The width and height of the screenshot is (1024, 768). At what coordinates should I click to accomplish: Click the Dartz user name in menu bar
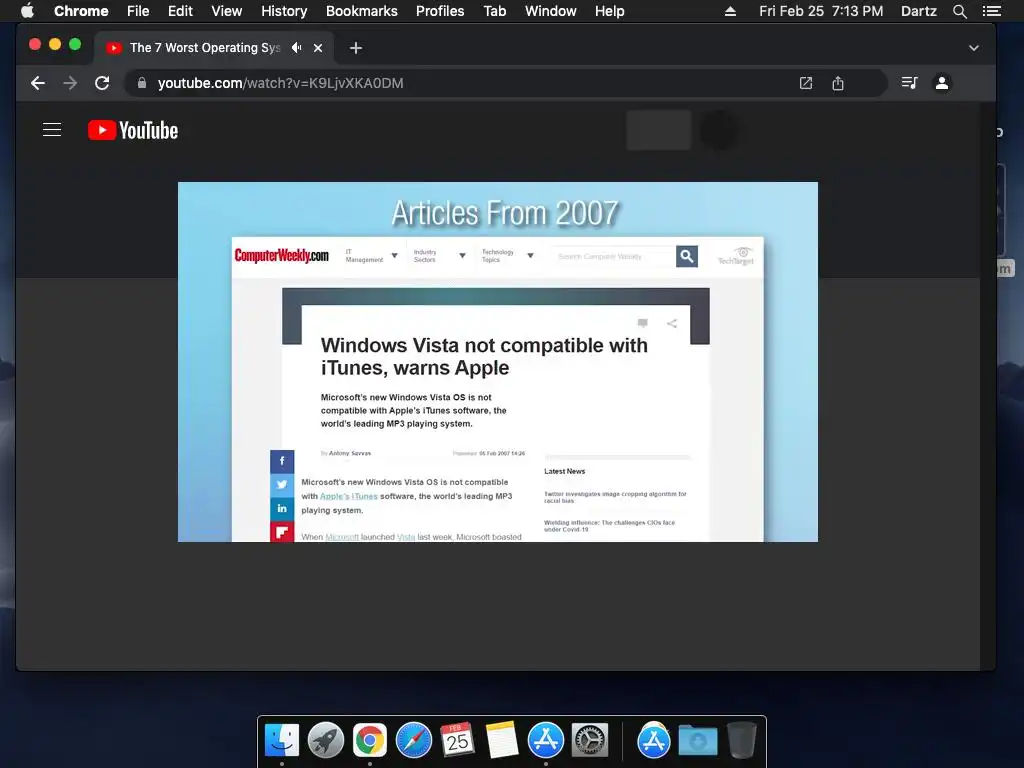point(918,11)
